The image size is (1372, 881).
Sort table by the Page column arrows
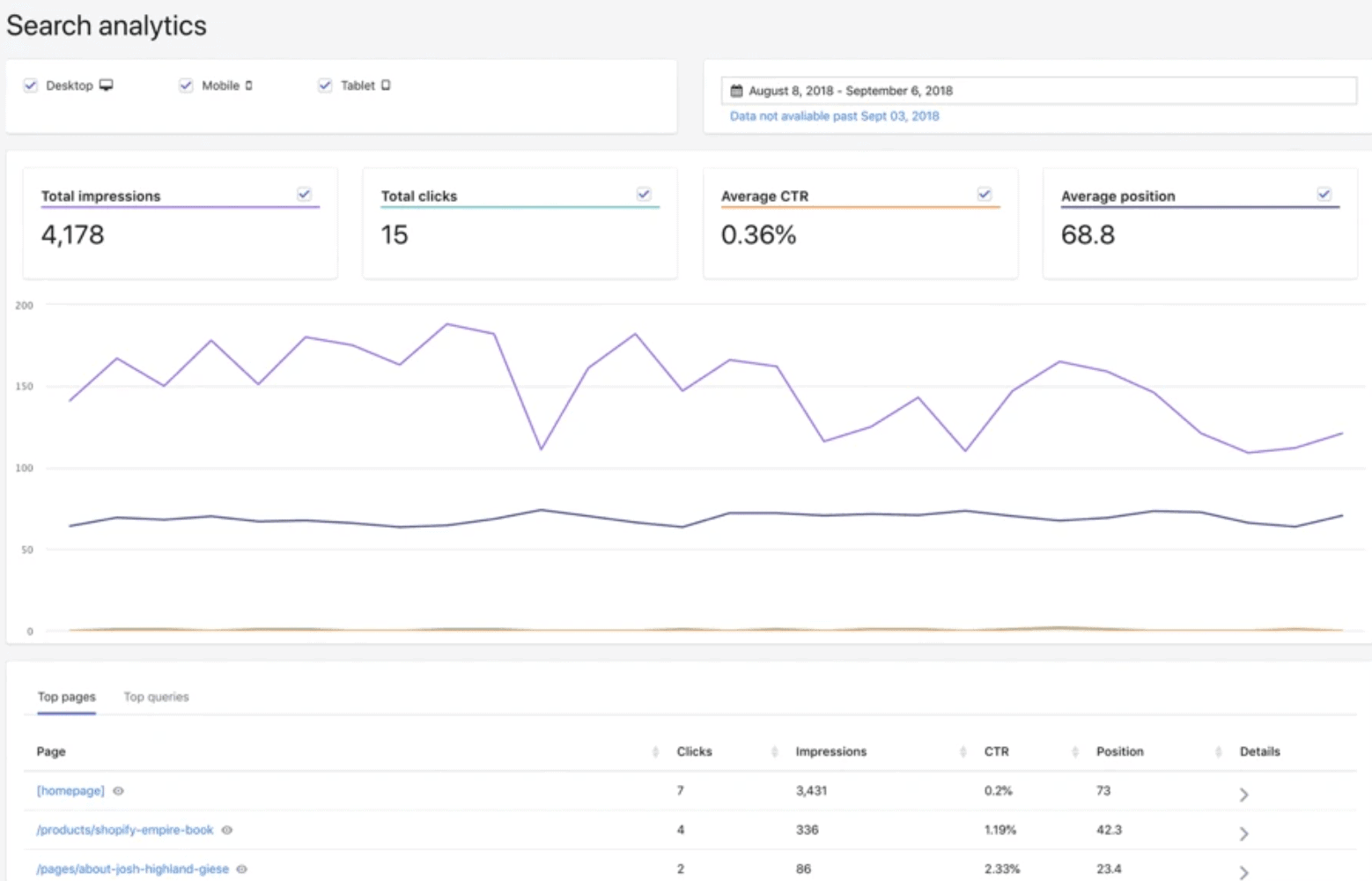click(x=655, y=751)
